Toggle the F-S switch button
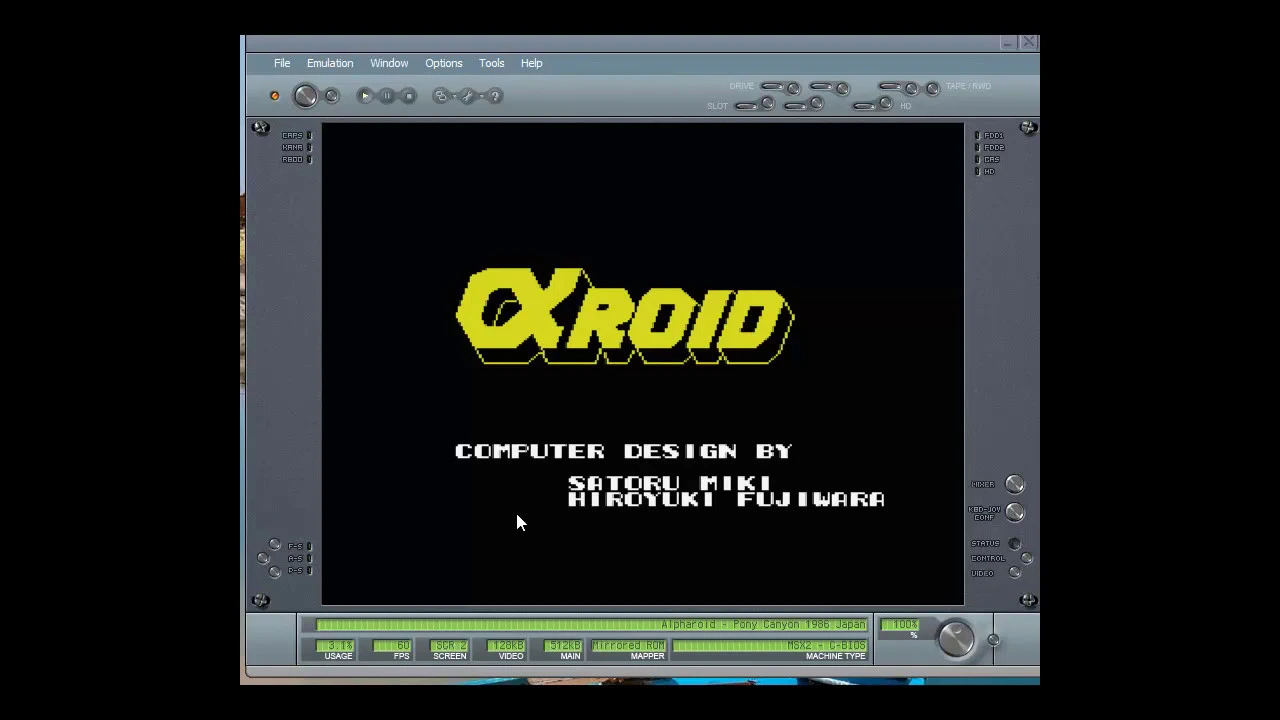The width and height of the screenshot is (1280, 720). pyautogui.click(x=275, y=544)
